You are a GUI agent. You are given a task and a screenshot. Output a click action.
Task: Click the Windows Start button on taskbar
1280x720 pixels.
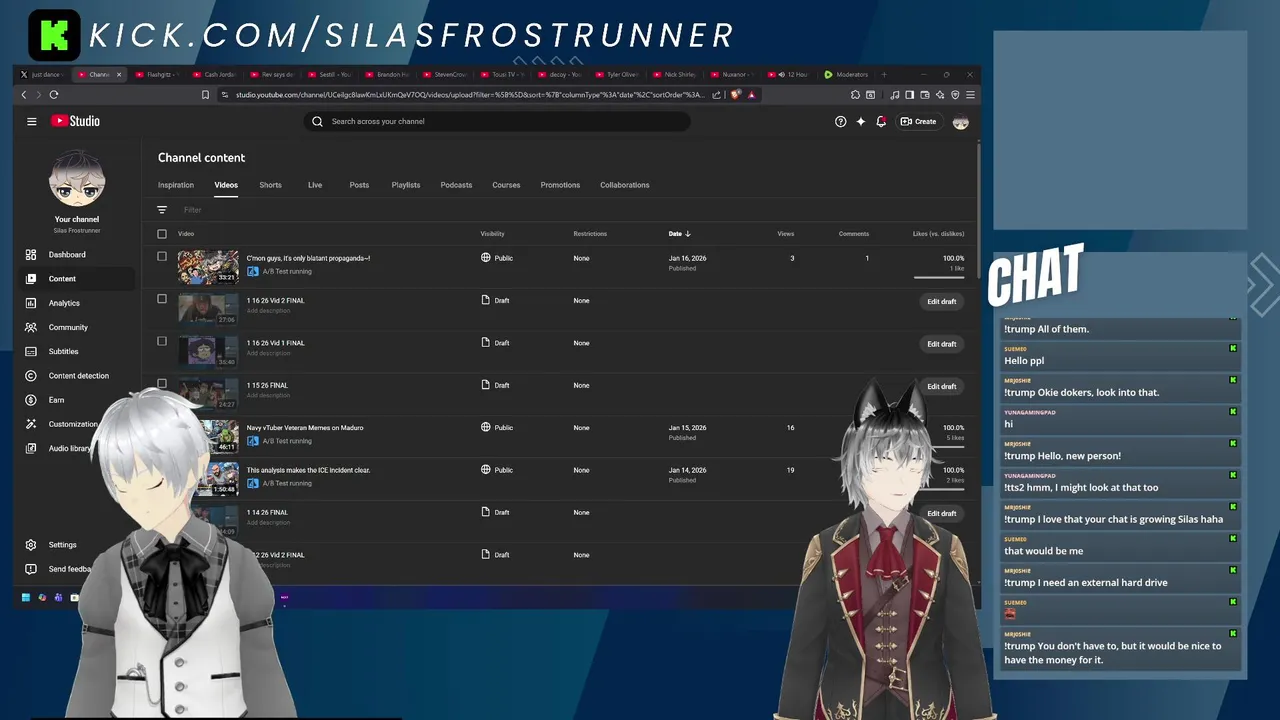coord(26,598)
